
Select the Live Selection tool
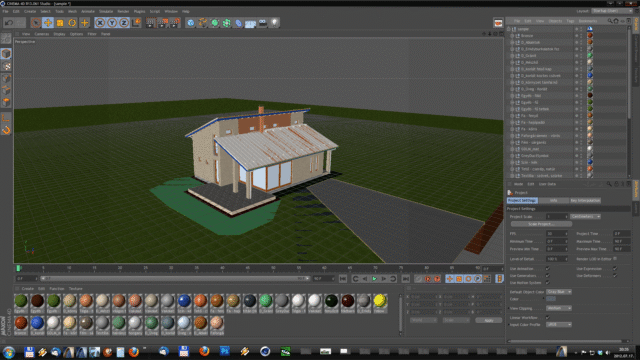36,23
